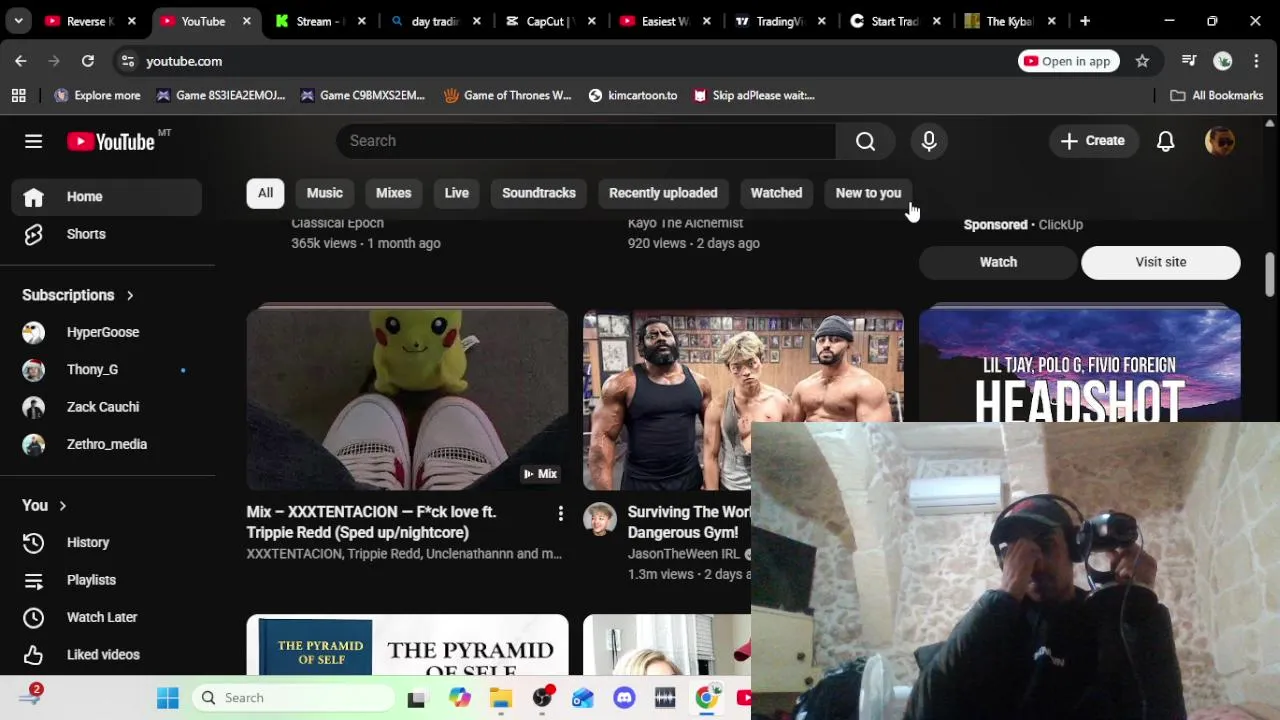The image size is (1280, 720).
Task: Open YouTube notifications bell
Action: tap(1165, 141)
